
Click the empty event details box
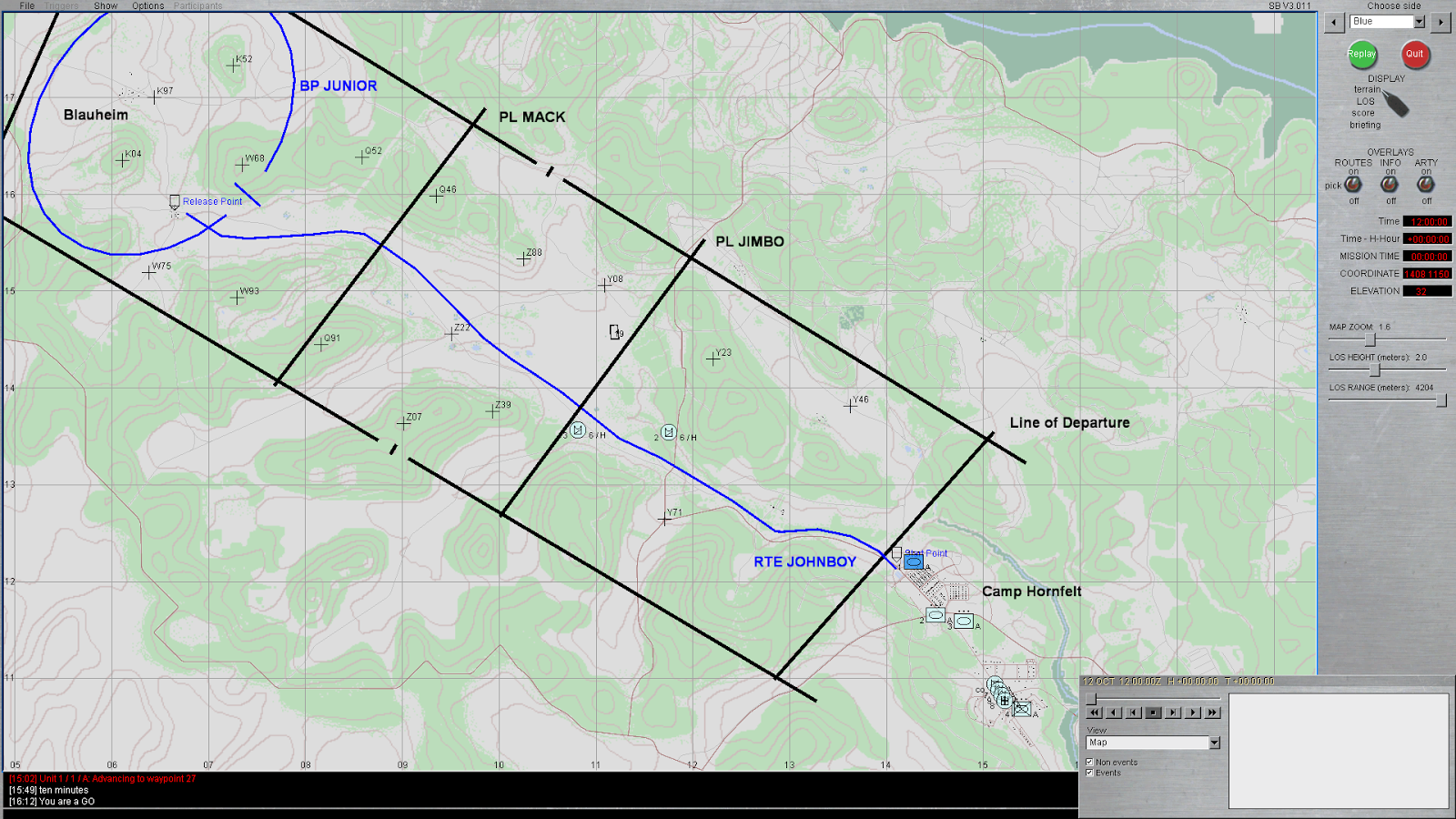(x=1339, y=751)
